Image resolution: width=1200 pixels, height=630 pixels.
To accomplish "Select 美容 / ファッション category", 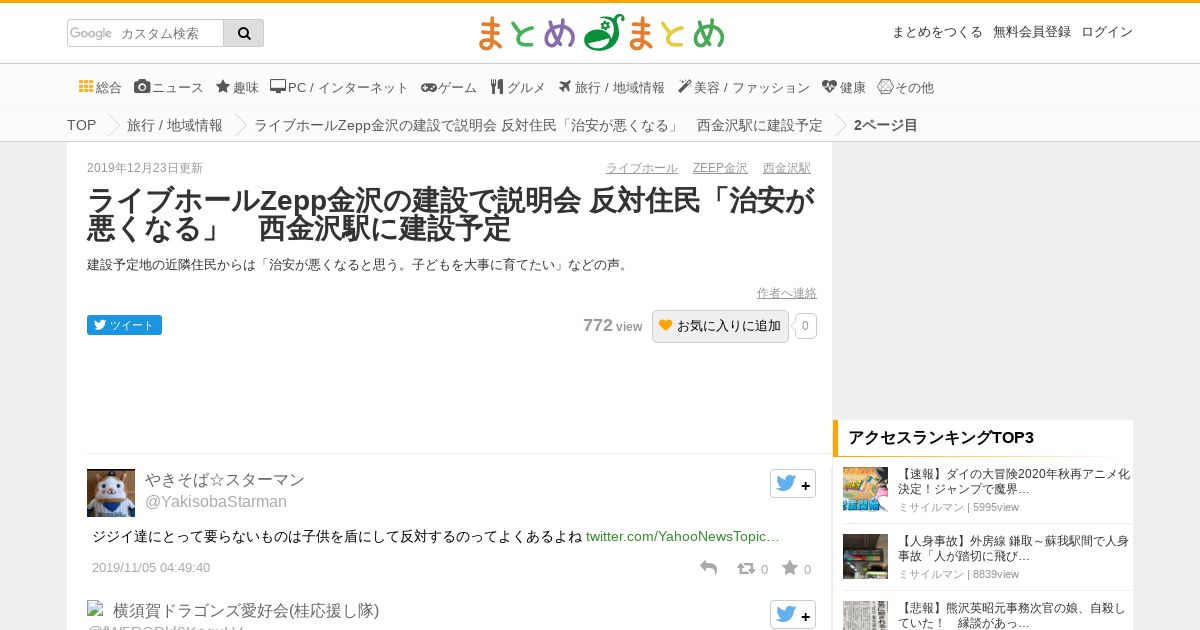I will coord(743,87).
